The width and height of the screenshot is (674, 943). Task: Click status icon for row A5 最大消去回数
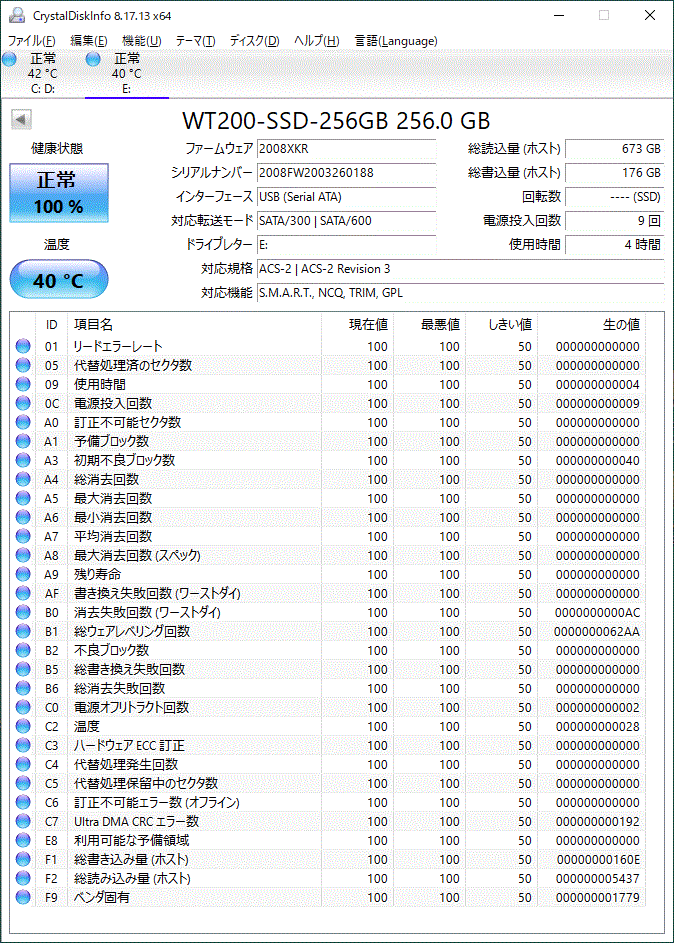[x=23, y=498]
